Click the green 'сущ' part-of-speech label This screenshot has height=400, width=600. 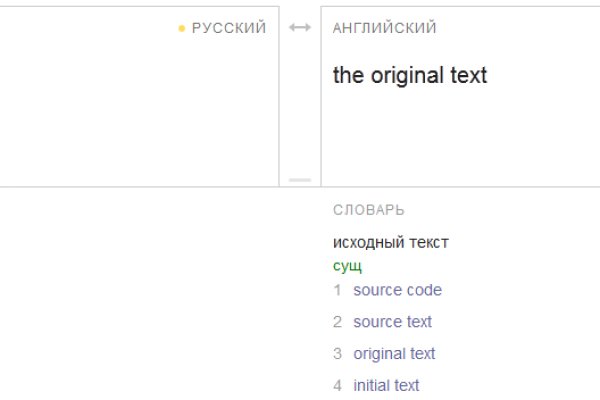pos(347,266)
